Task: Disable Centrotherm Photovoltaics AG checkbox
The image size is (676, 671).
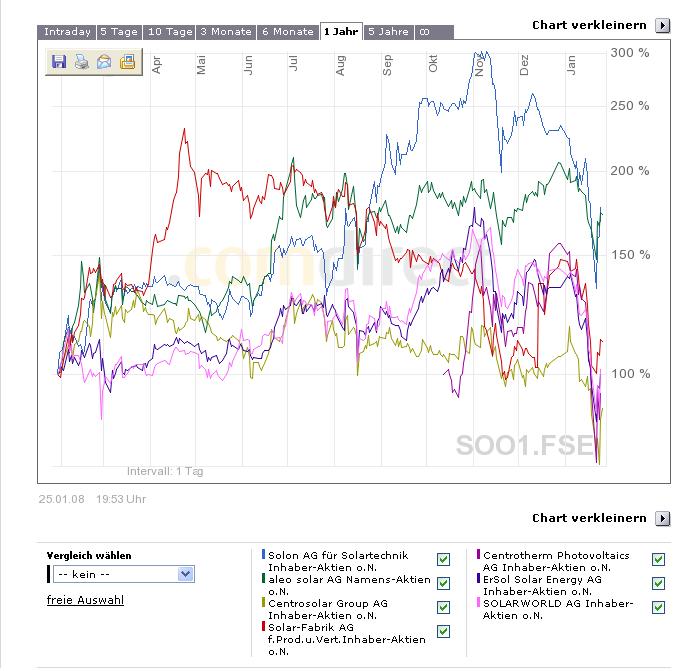Action: click(x=658, y=559)
